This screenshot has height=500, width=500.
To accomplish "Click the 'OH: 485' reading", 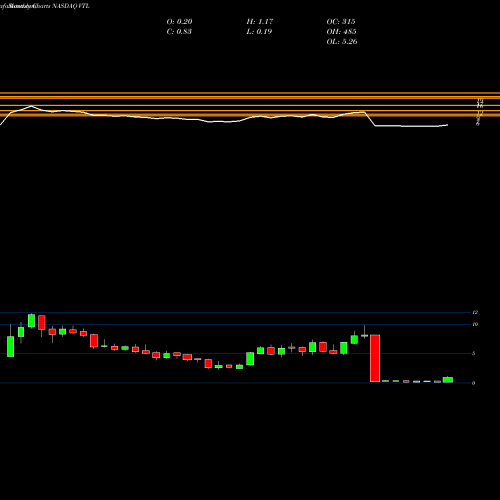I will point(342,31).
